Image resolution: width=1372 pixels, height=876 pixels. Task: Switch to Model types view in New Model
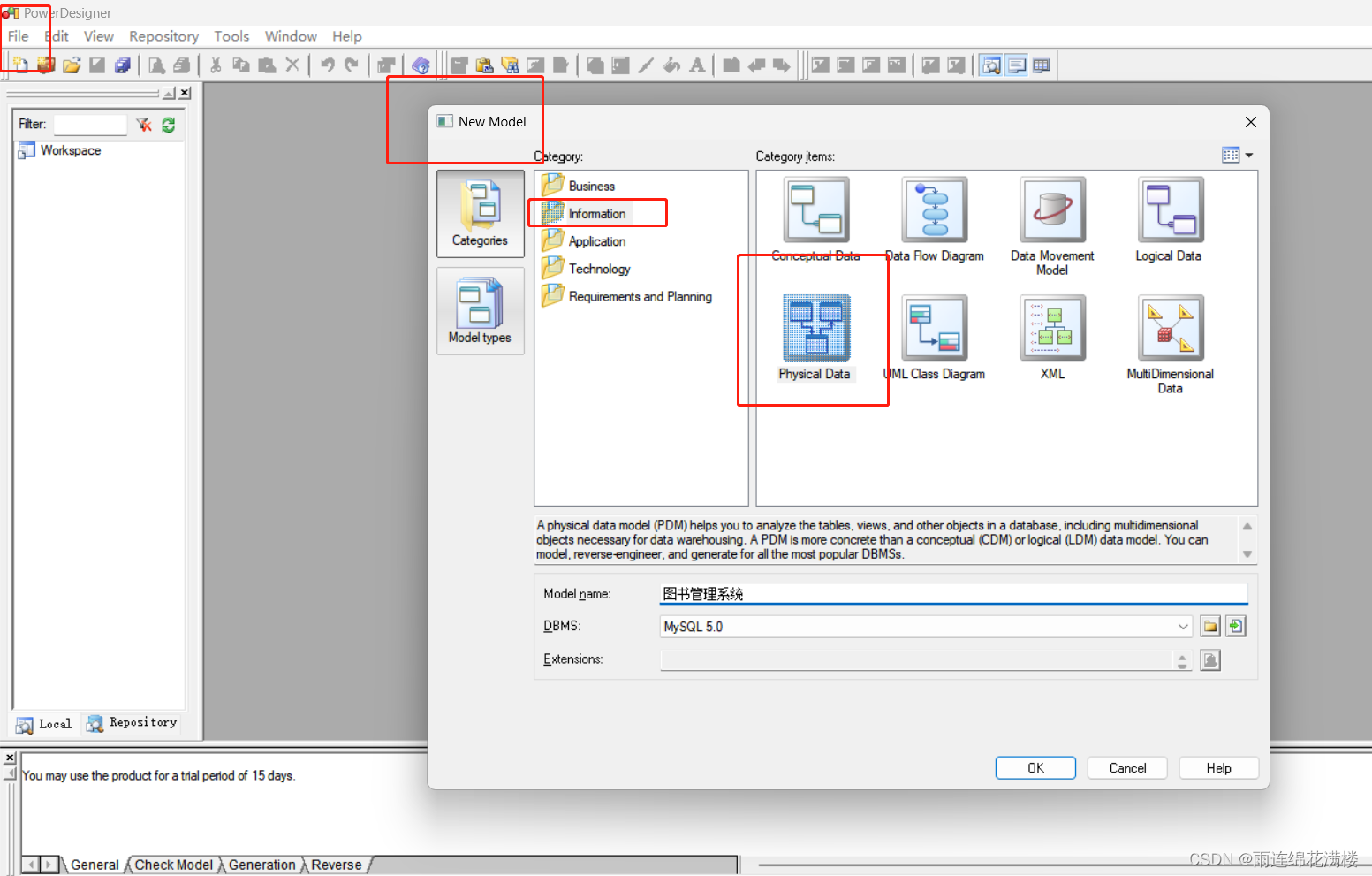[481, 311]
